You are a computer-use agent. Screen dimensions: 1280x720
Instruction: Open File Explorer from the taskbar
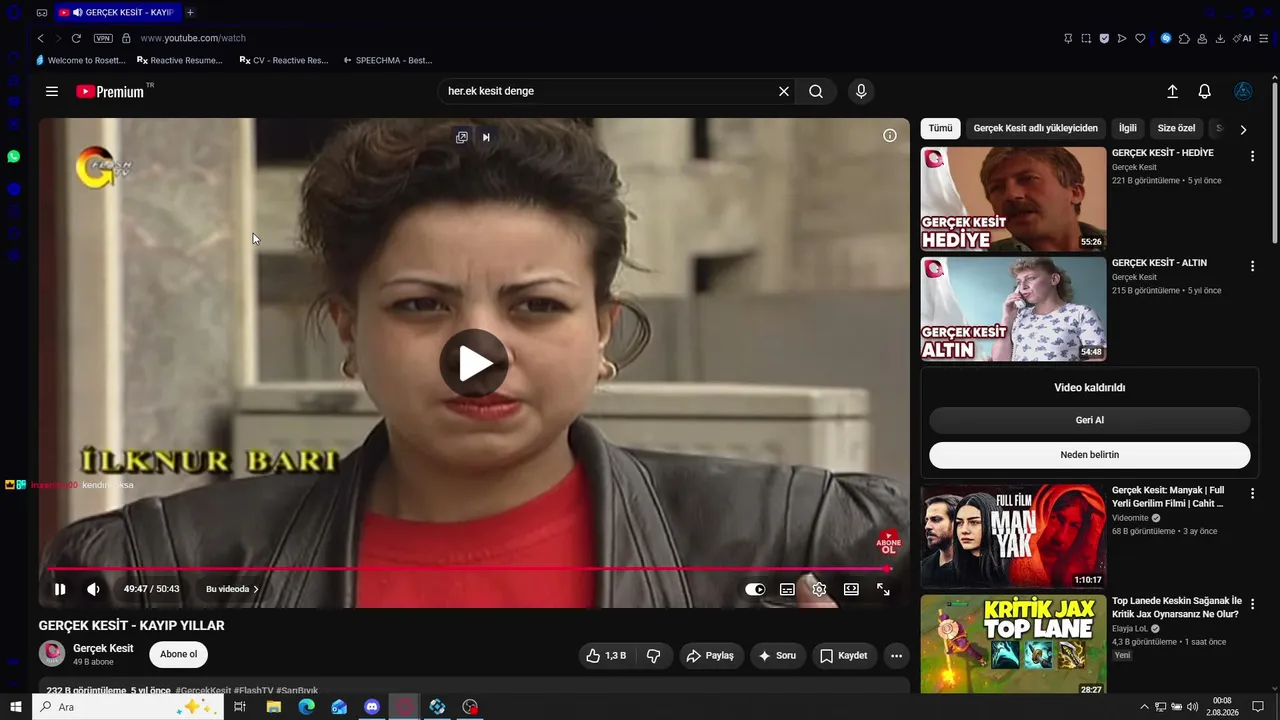click(x=274, y=707)
